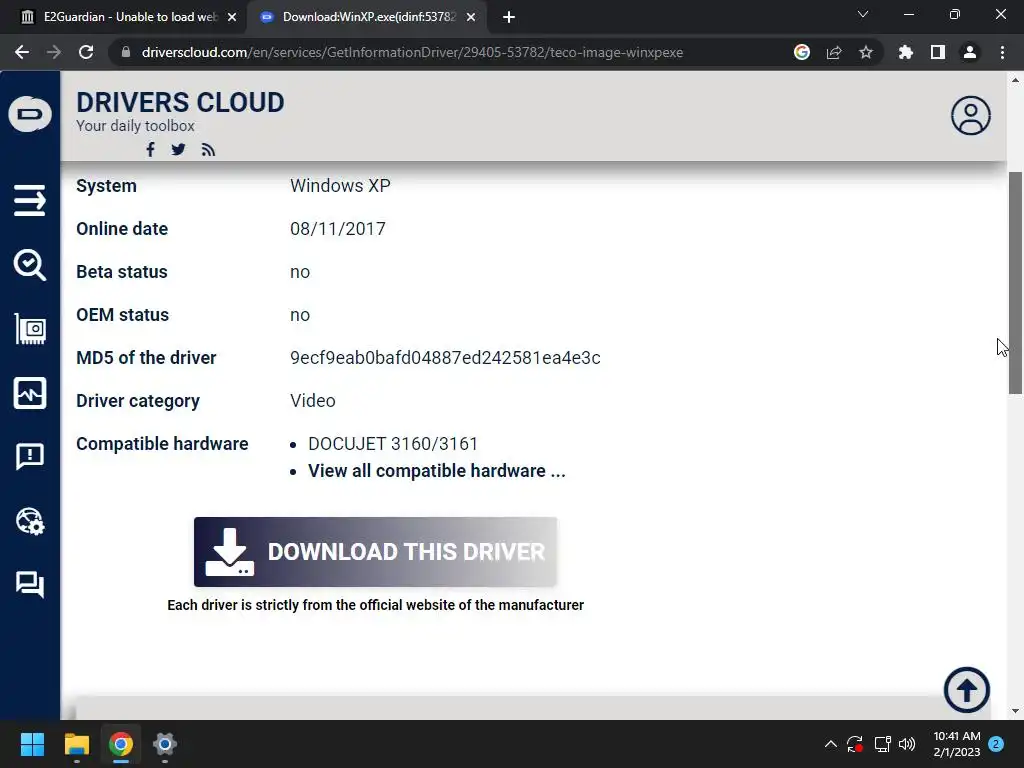Click the DriversCloud logo icon in sidebar
Image resolution: width=1024 pixels, height=768 pixels.
30,114
